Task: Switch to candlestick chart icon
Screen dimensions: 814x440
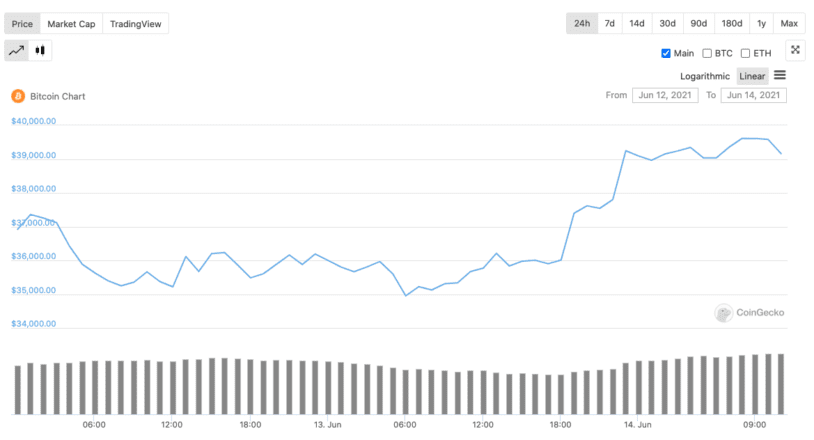Action: pyautogui.click(x=40, y=50)
